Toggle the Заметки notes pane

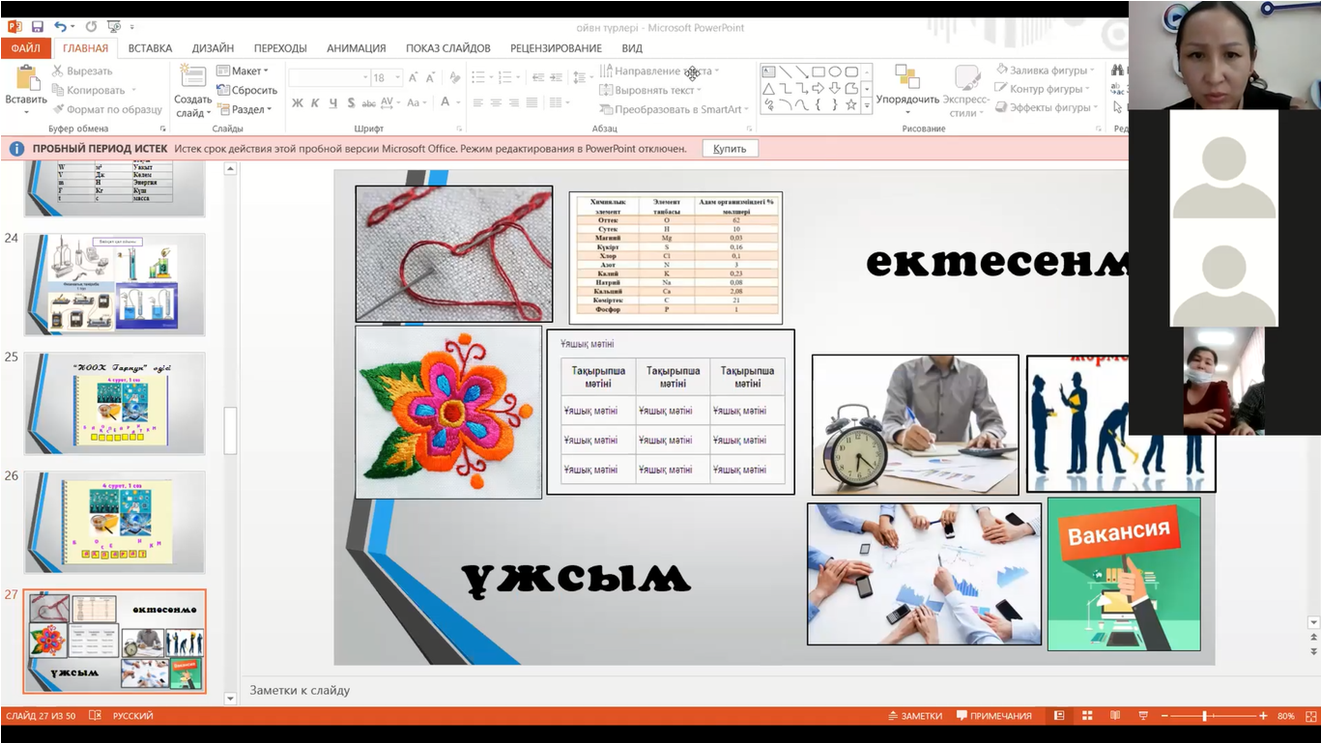(915, 716)
